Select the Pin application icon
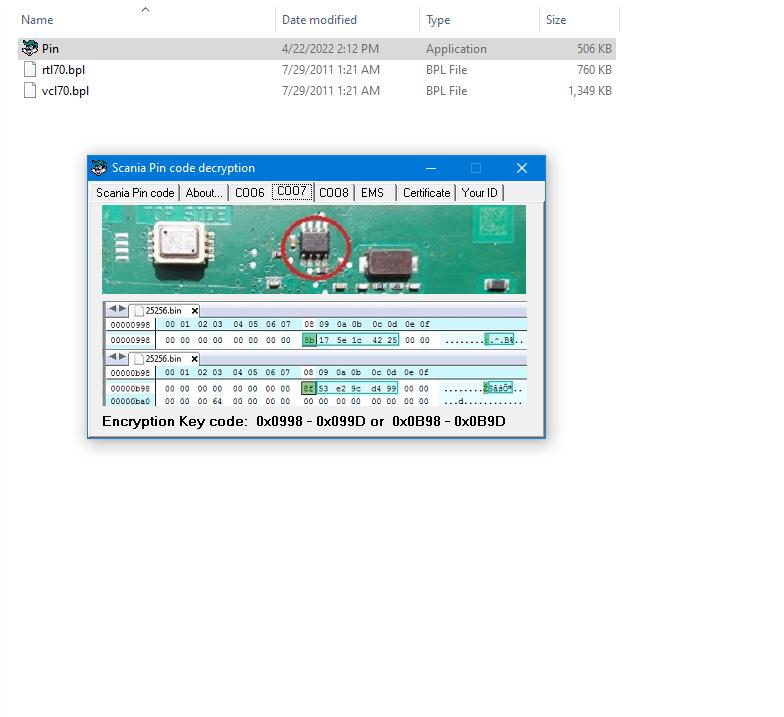The height and width of the screenshot is (717, 784). point(30,48)
